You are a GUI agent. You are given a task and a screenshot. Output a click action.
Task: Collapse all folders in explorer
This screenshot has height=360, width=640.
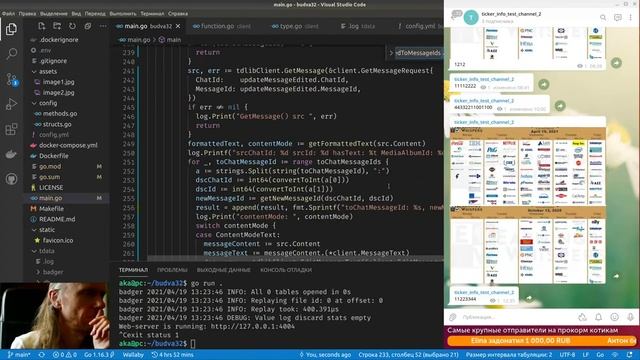(87, 26)
